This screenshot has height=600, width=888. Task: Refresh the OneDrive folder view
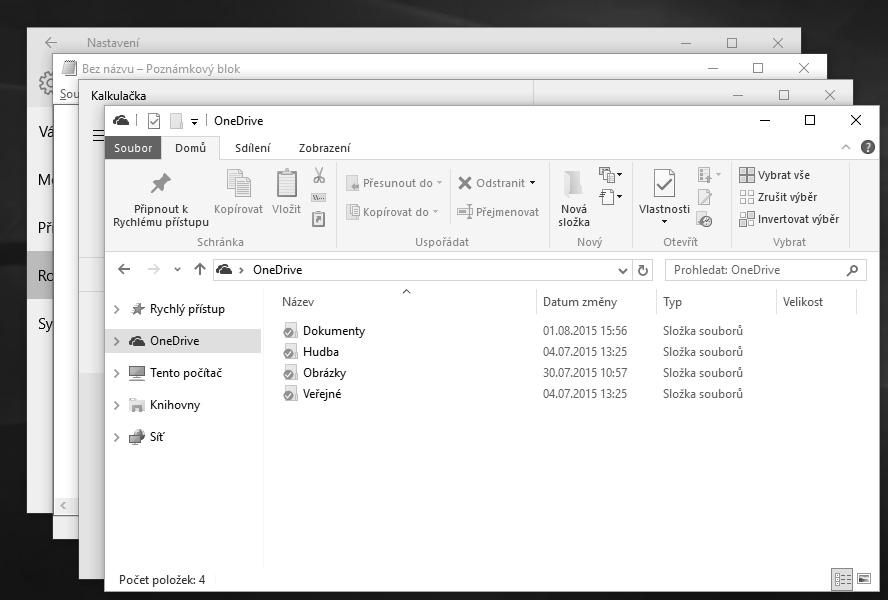pos(643,270)
